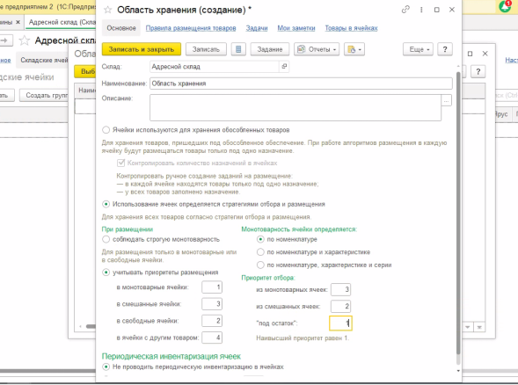This screenshot has width=518, height=385.
Task: Edit 'под остаток' priority field
Action: tap(340, 323)
